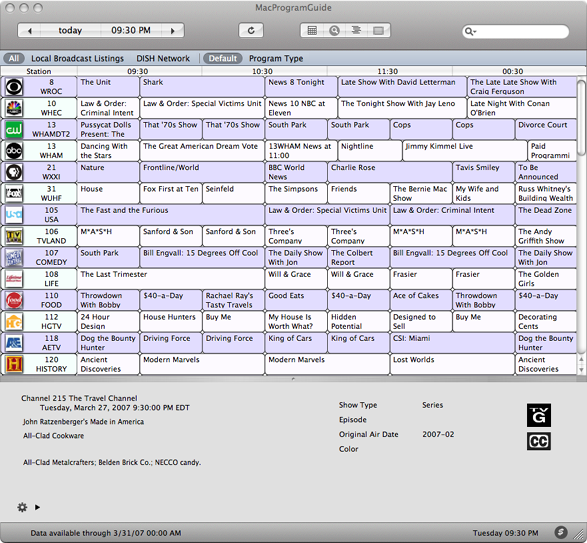
Task: Click the refresh listings icon
Action: tap(251, 30)
